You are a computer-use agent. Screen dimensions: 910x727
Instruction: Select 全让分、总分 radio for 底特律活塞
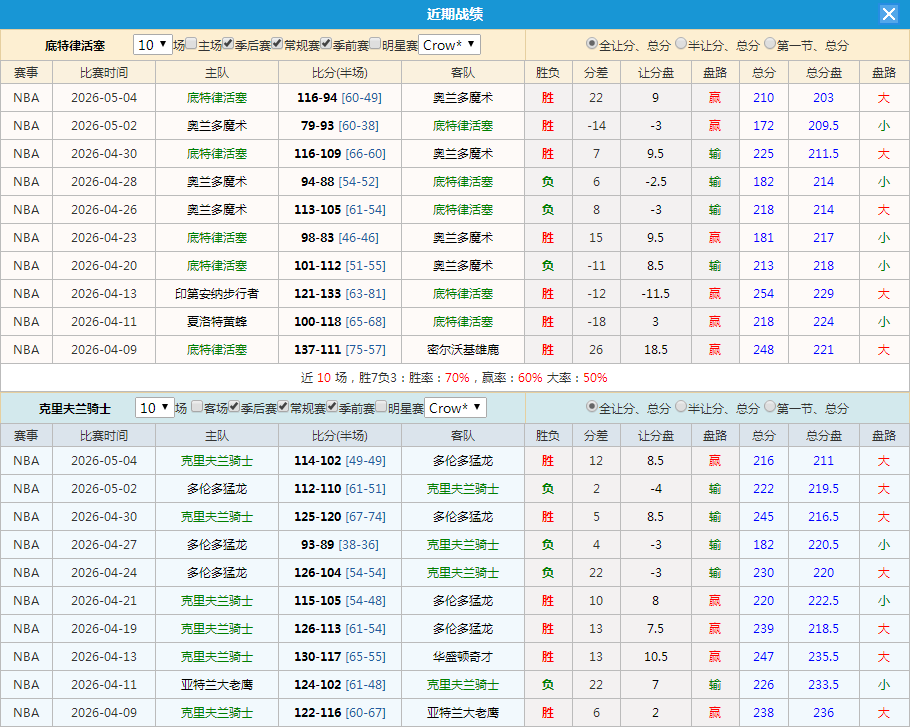click(x=591, y=44)
